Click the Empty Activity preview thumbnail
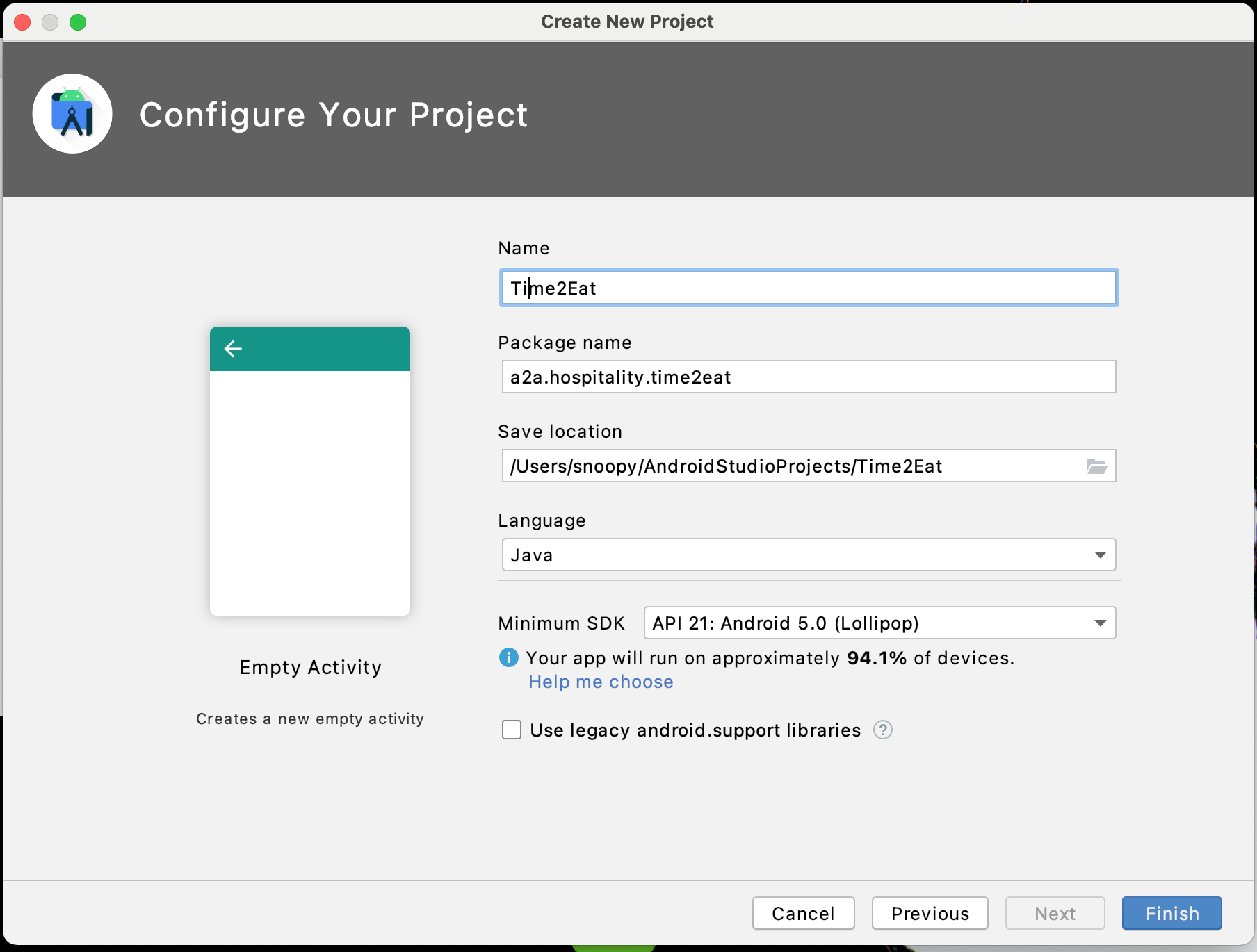The image size is (1257, 952). coord(310,471)
